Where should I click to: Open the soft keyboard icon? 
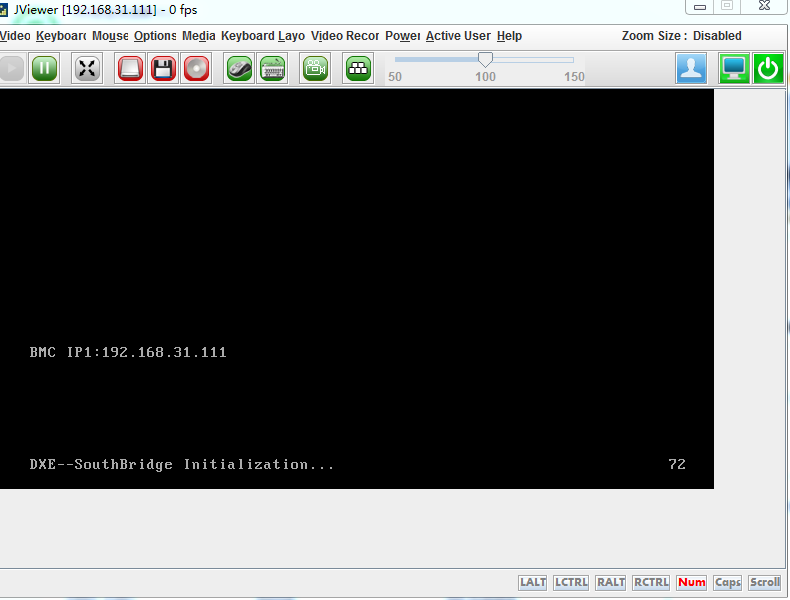(272, 69)
